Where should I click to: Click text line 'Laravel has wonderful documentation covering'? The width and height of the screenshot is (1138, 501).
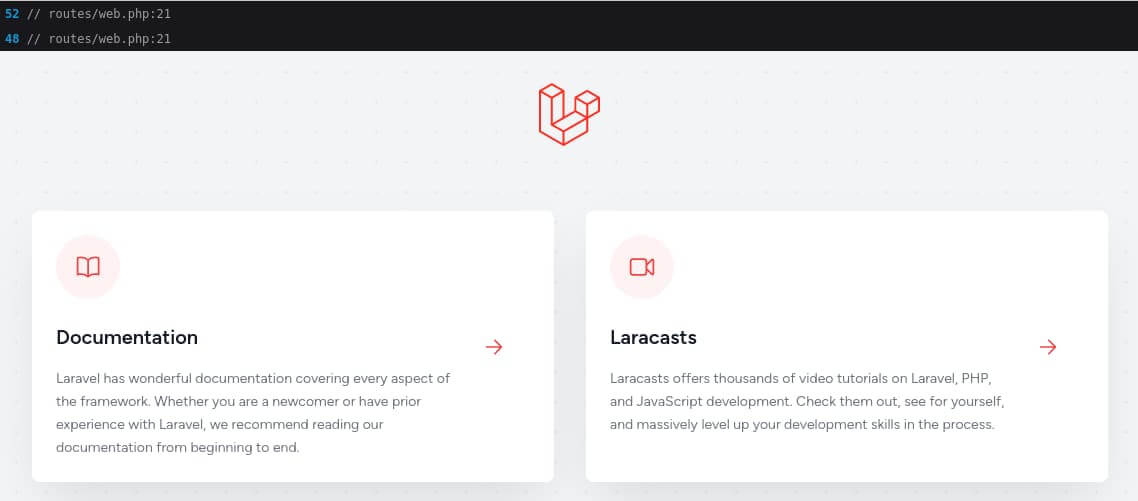point(253,378)
